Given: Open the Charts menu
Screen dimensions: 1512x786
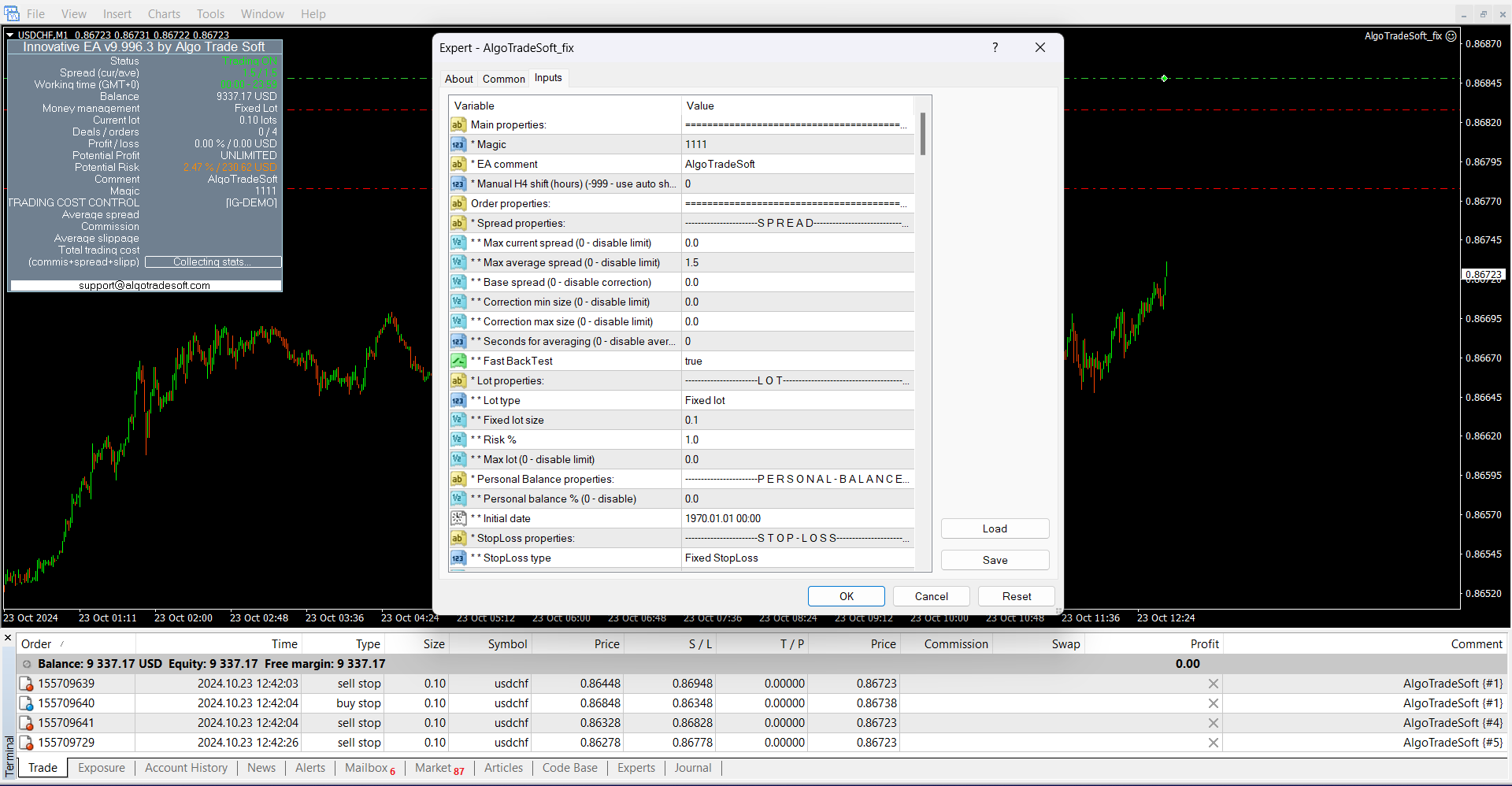Looking at the screenshot, I should [x=164, y=14].
